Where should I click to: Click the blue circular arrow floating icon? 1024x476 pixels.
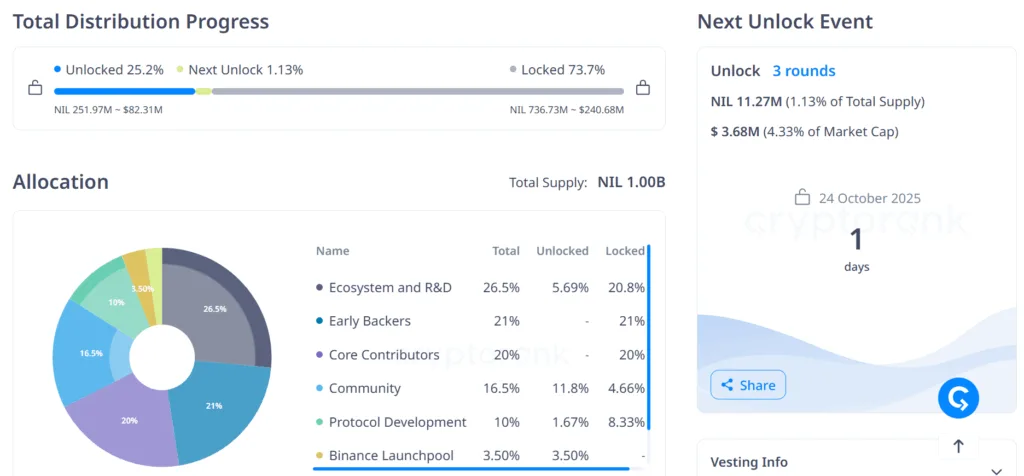point(958,399)
